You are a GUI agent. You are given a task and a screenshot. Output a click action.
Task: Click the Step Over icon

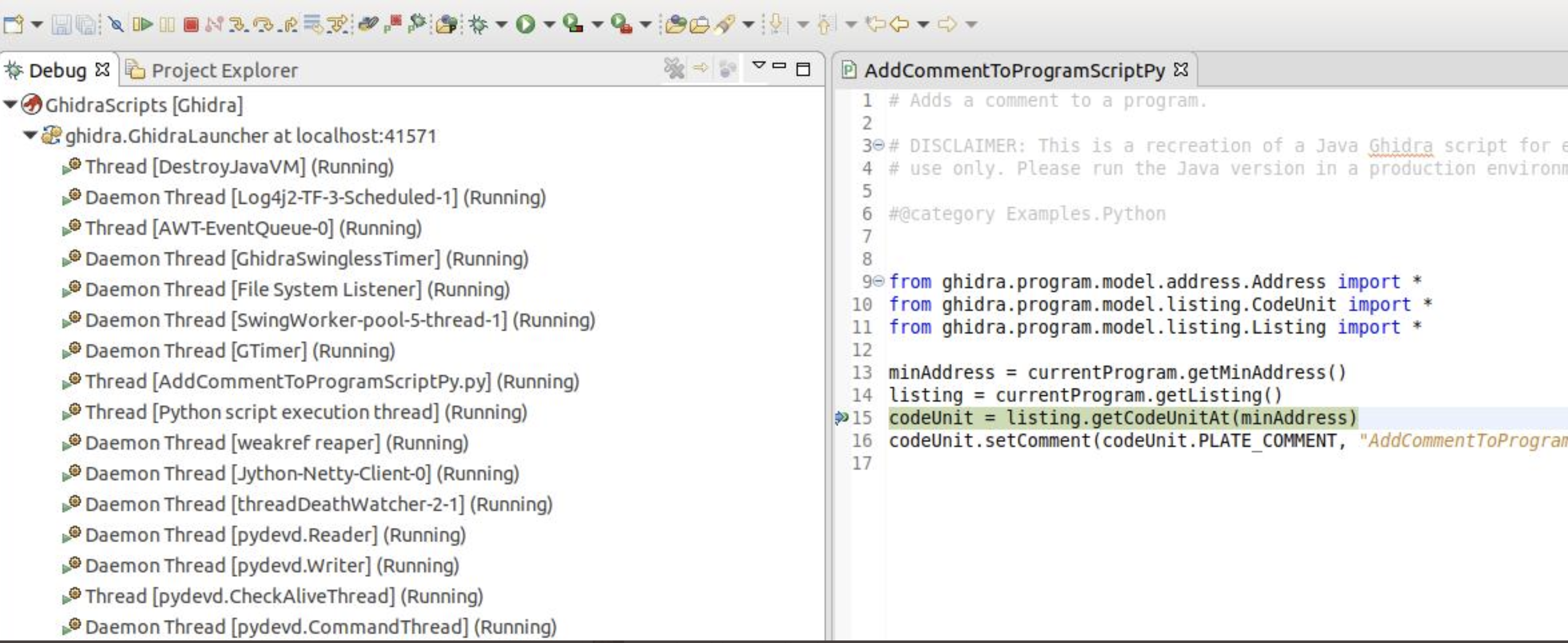[263, 24]
